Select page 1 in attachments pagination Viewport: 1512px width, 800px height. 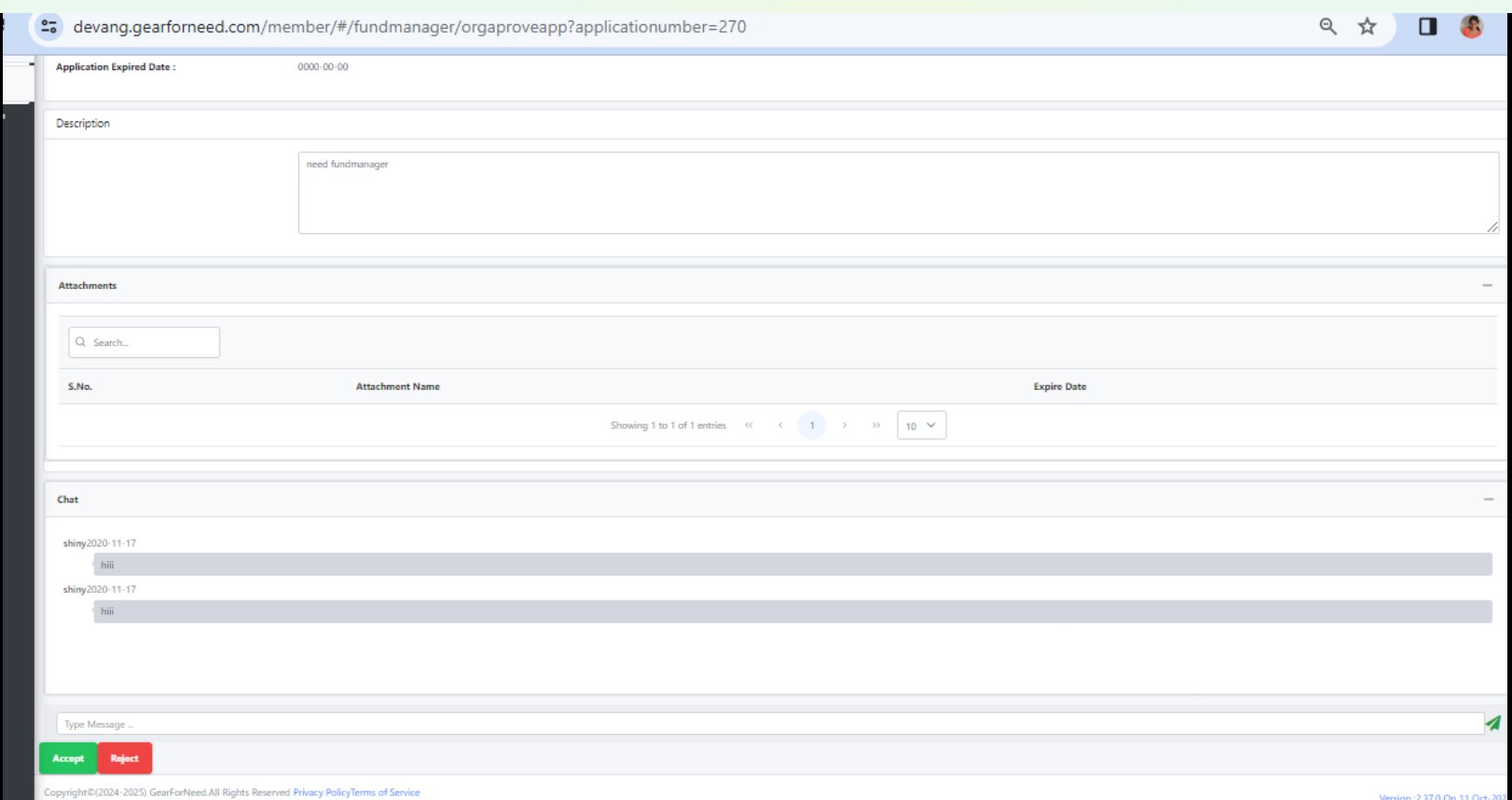point(812,425)
